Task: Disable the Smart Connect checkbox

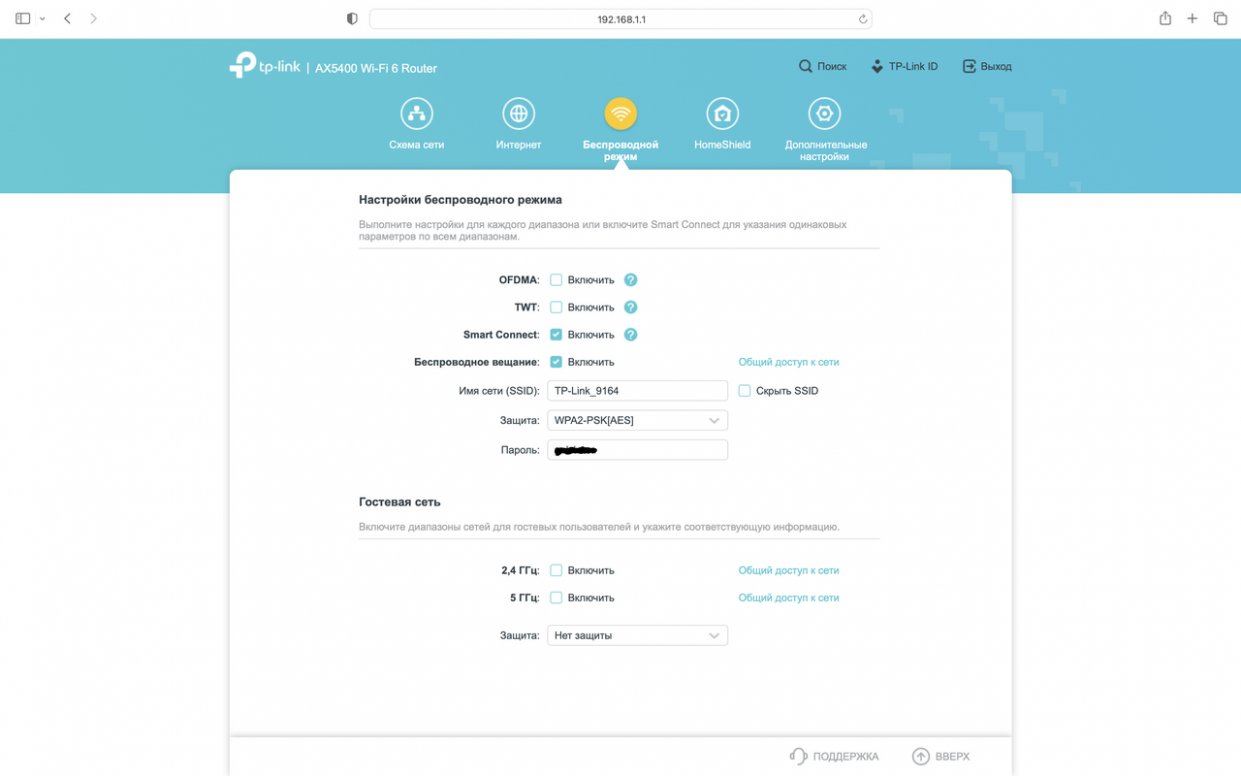Action: click(x=556, y=335)
